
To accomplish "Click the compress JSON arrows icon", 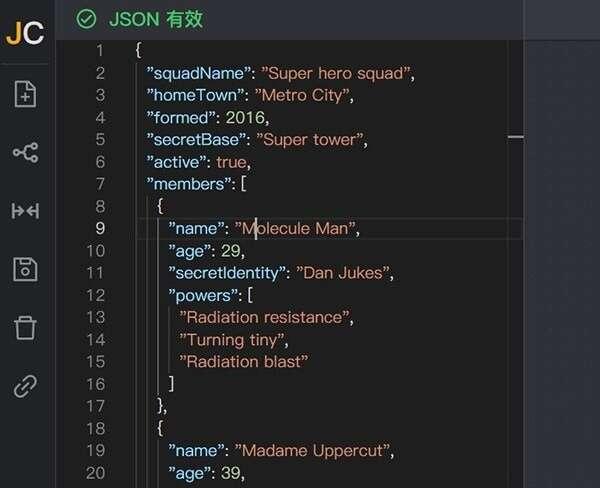I will click(x=25, y=210).
